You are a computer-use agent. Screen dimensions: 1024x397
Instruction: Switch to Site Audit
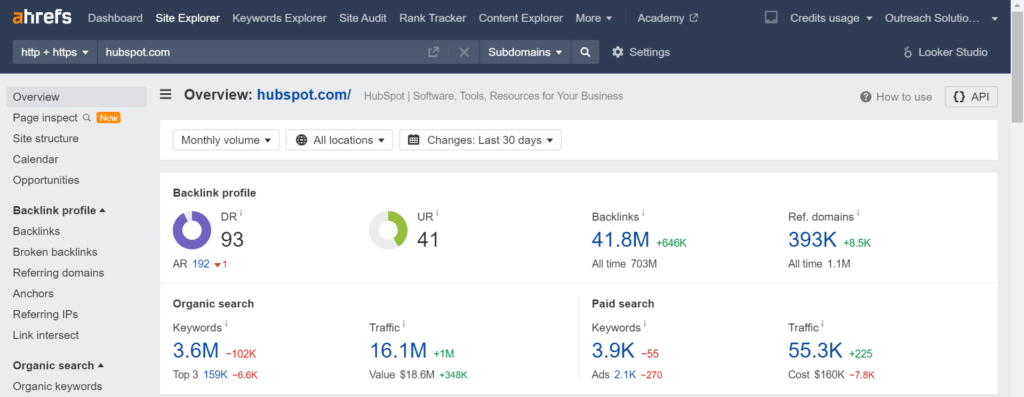[363, 18]
